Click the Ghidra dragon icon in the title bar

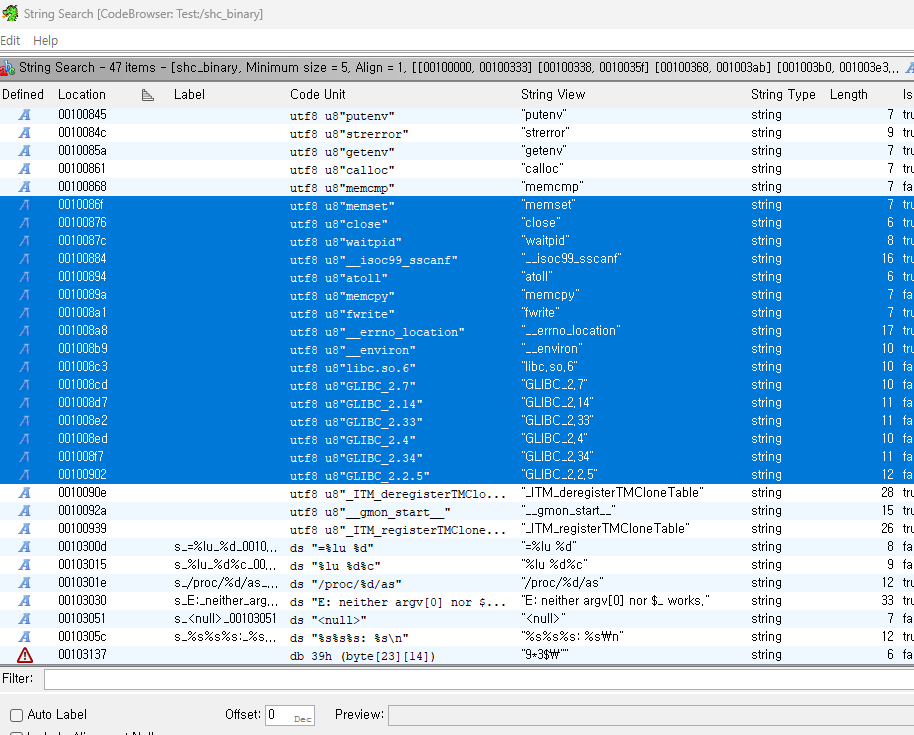coord(10,13)
